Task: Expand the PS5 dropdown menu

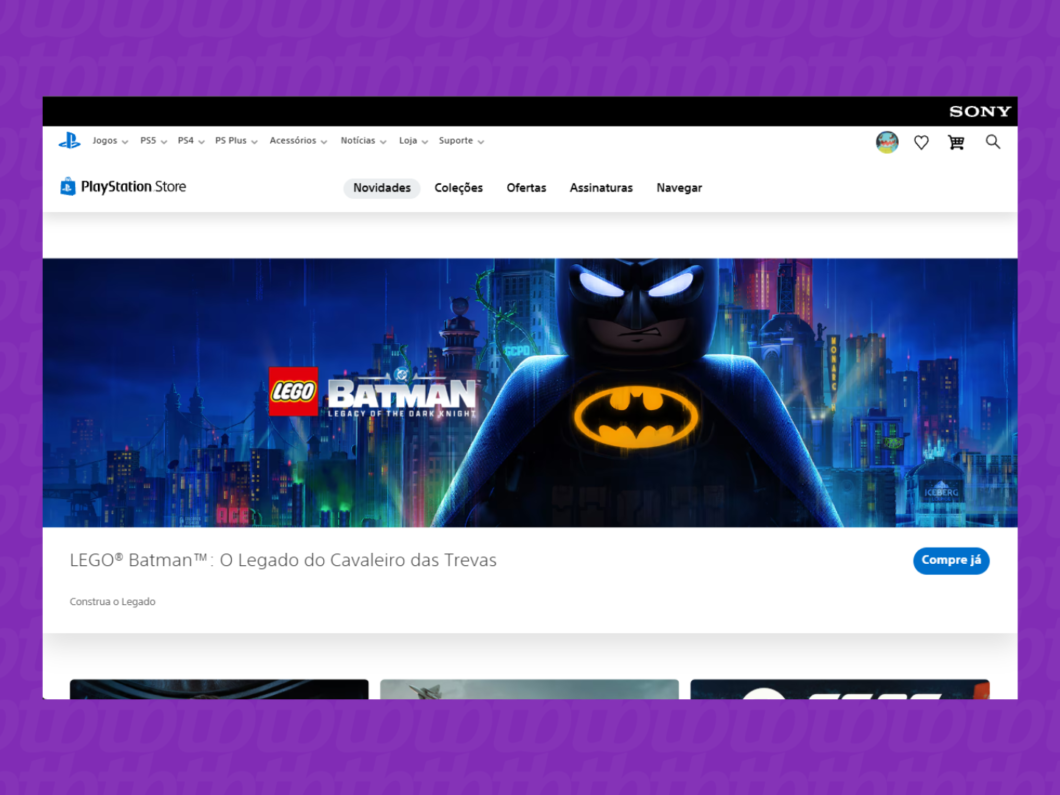Action: coord(153,141)
